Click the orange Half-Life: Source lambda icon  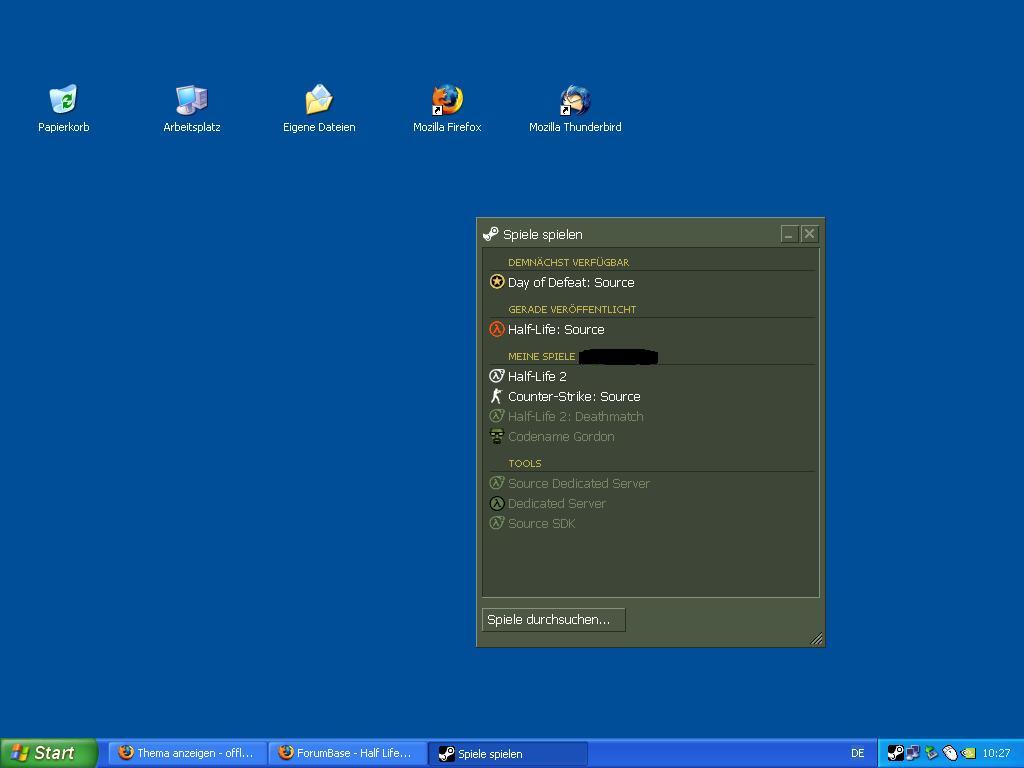click(x=497, y=328)
